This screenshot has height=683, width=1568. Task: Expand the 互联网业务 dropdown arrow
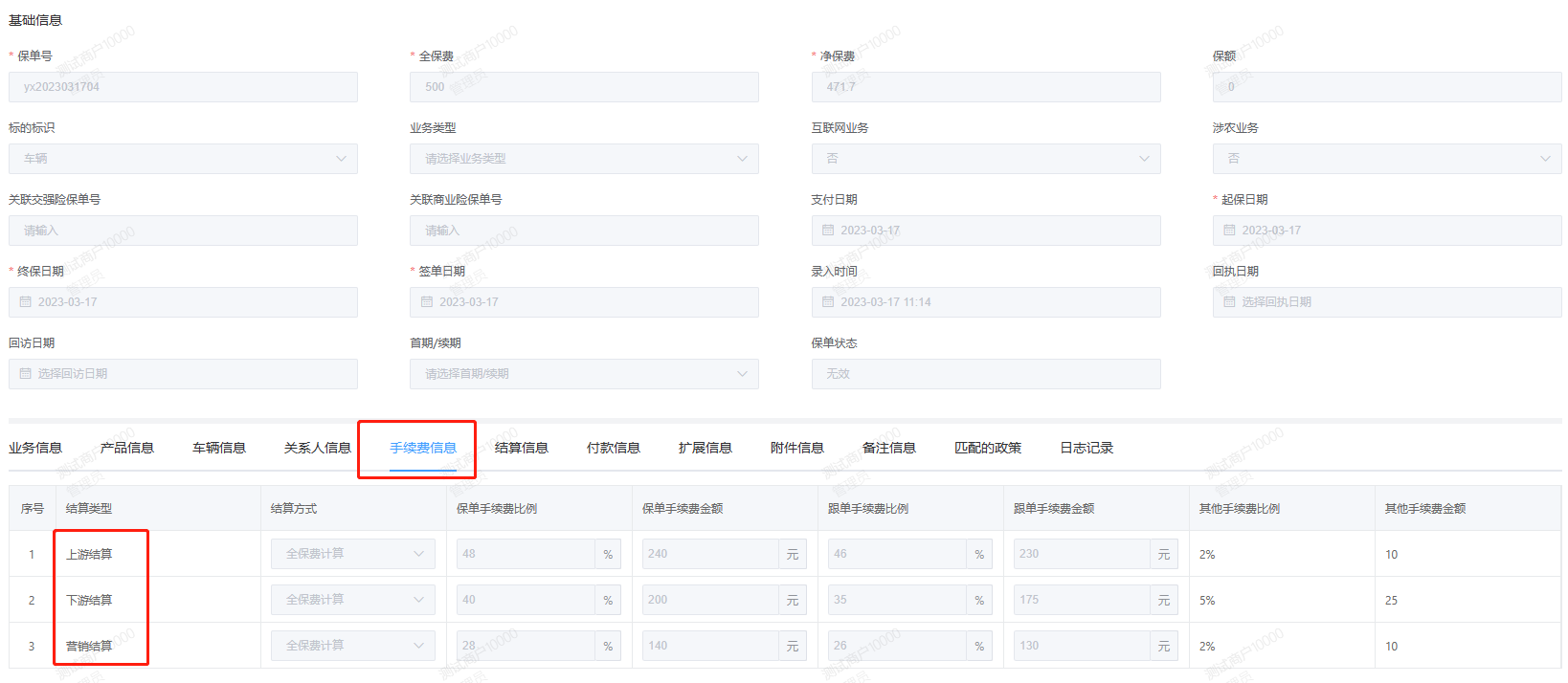pos(1144,159)
